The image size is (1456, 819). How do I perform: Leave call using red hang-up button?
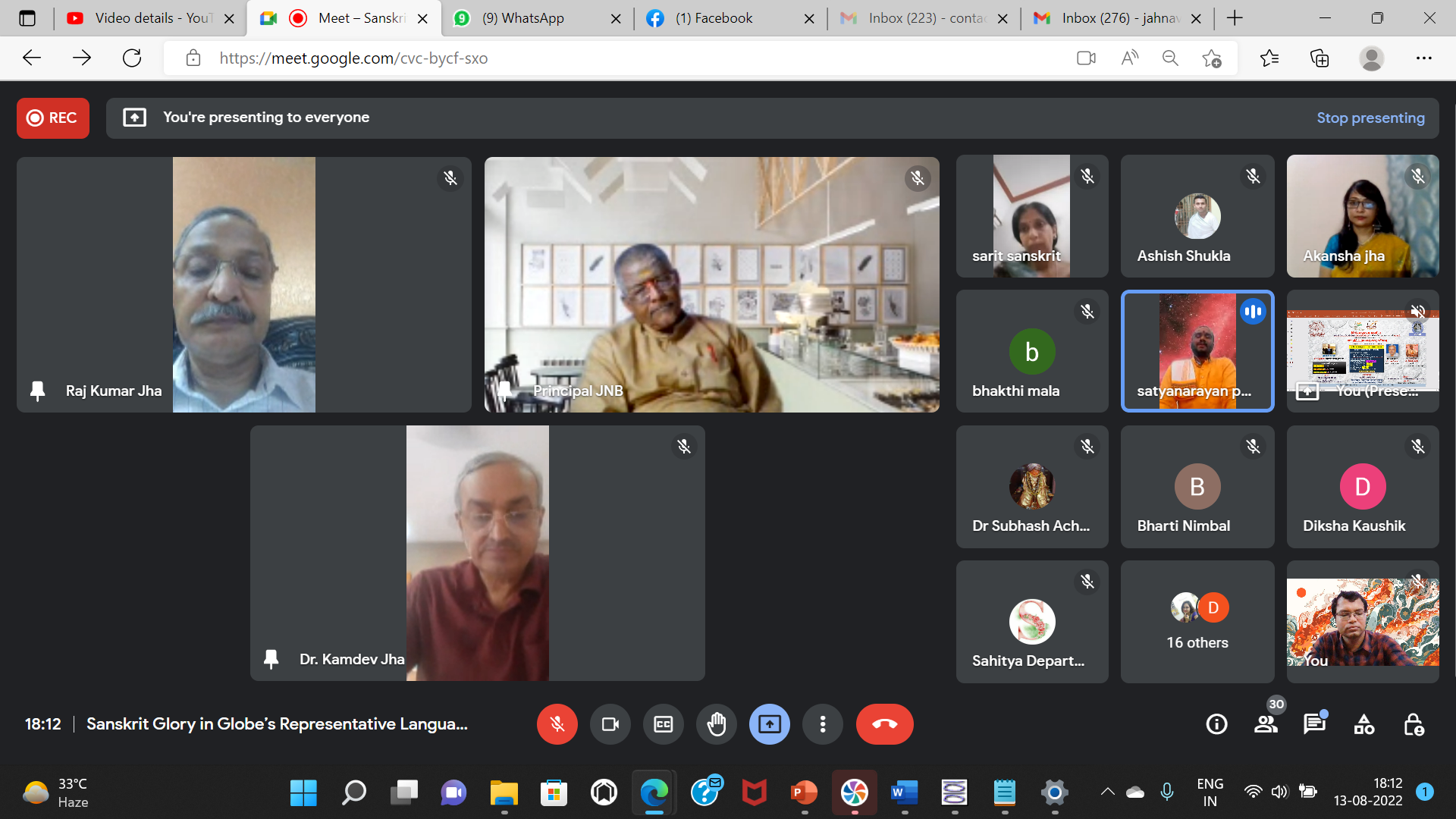[884, 724]
